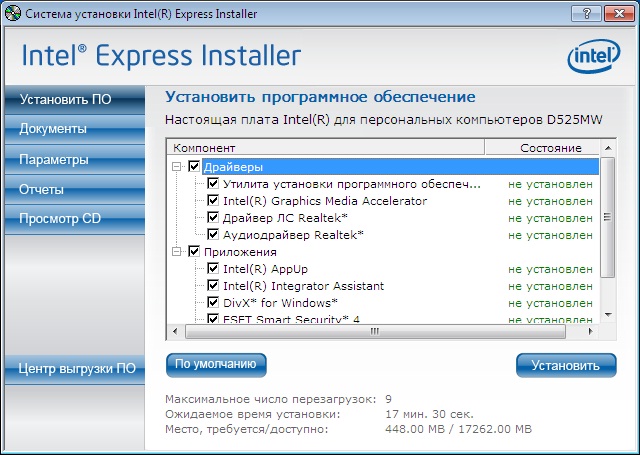Open Центр выгрузки ПО link

pos(77,368)
